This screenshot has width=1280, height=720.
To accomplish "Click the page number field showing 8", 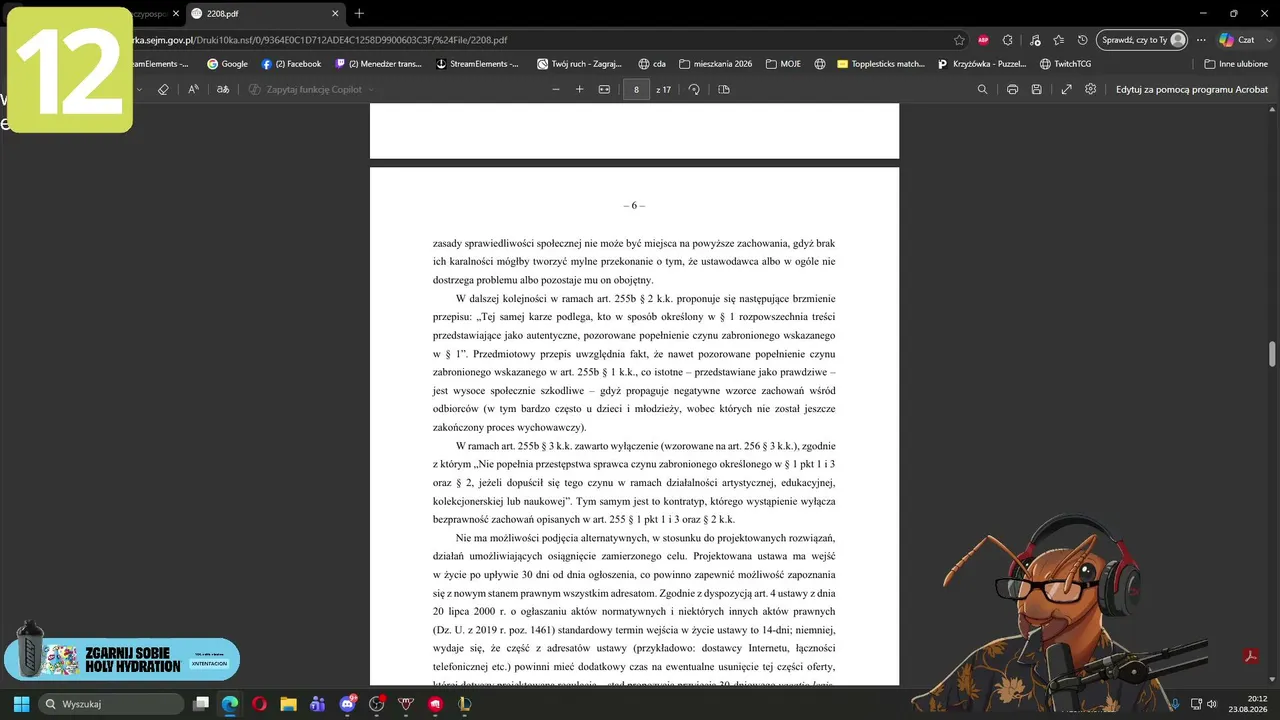I will pos(636,89).
